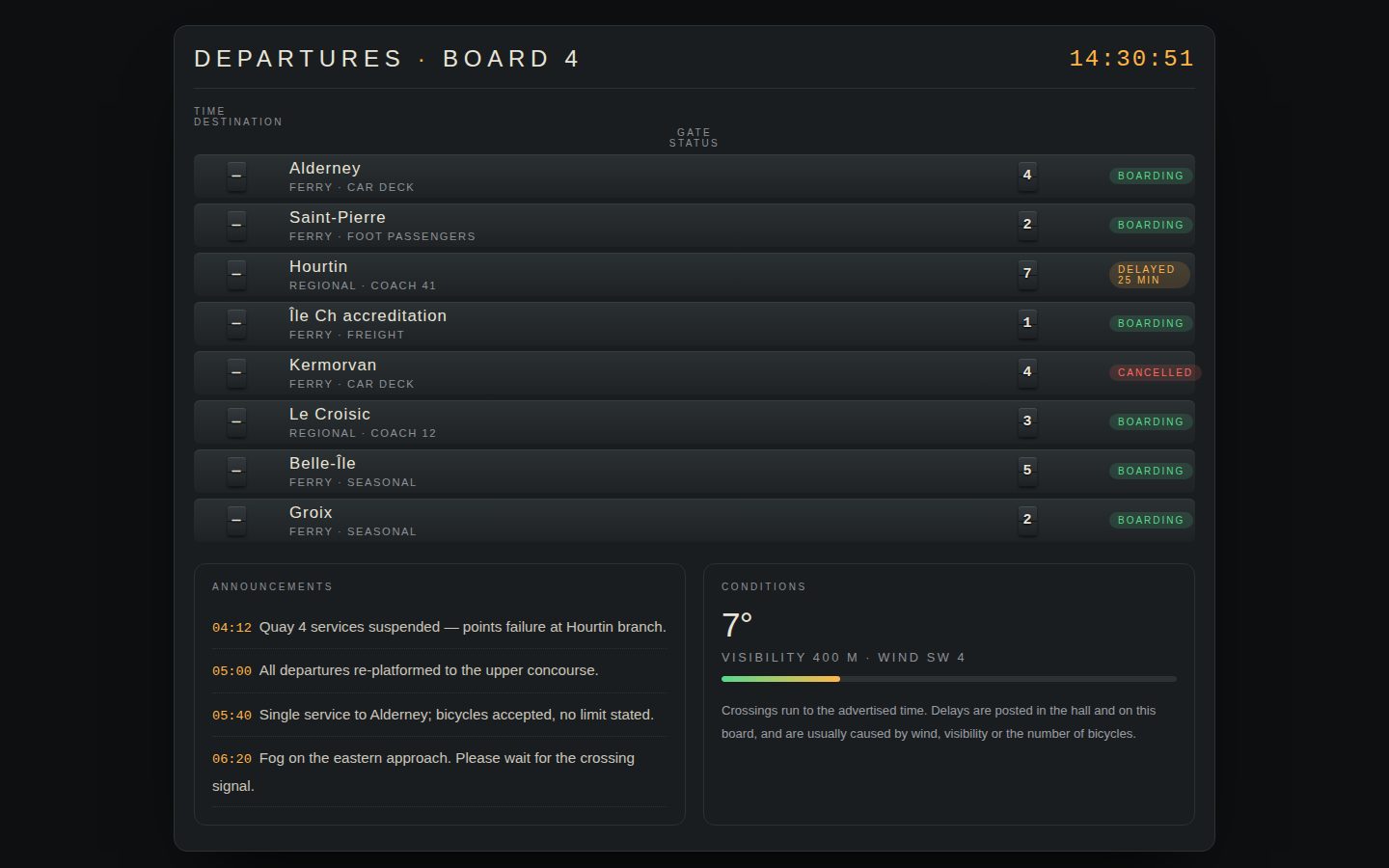Select the Belle-Île destination name

322,463
